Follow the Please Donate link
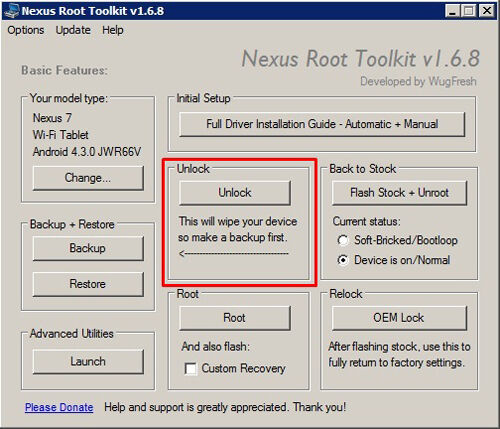Viewport: 500px width, 429px height. [59, 407]
